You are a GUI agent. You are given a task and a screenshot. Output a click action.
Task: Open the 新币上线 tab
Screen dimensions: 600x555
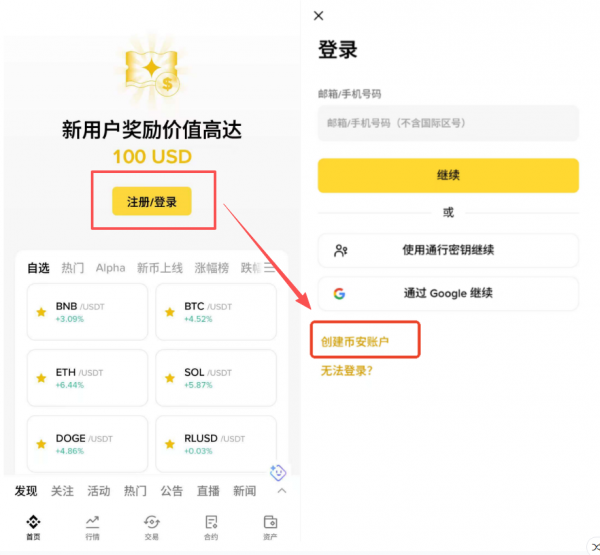click(160, 268)
